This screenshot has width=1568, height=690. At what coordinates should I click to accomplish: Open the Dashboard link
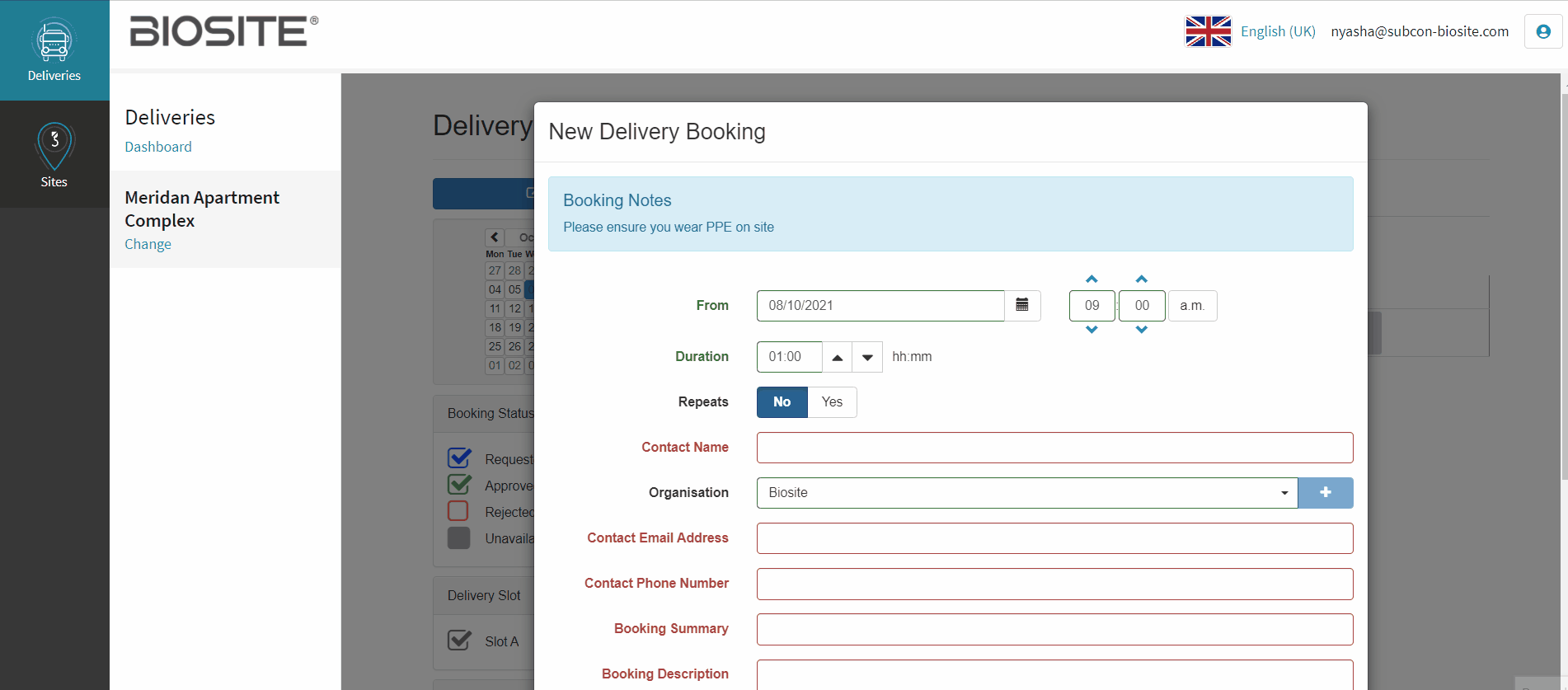(158, 147)
